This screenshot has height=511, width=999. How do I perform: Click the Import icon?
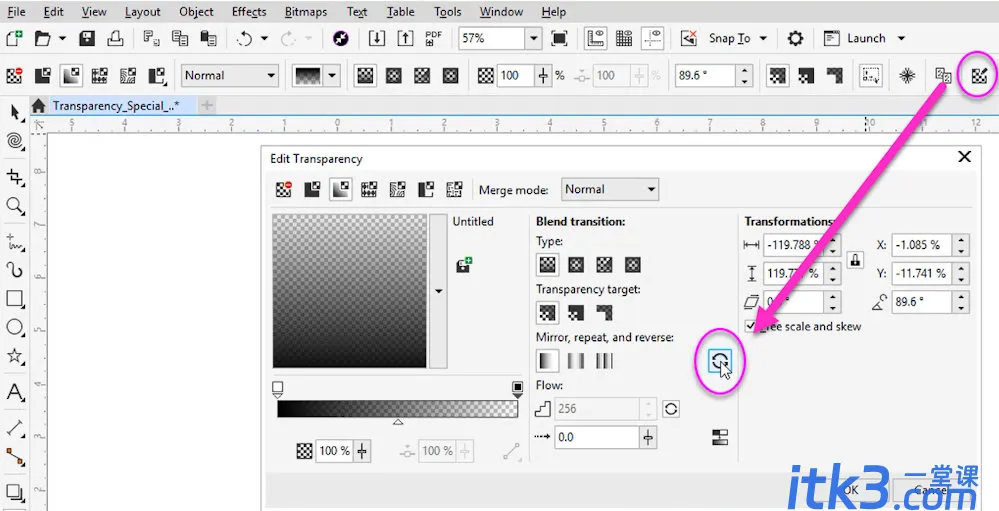tap(377, 38)
